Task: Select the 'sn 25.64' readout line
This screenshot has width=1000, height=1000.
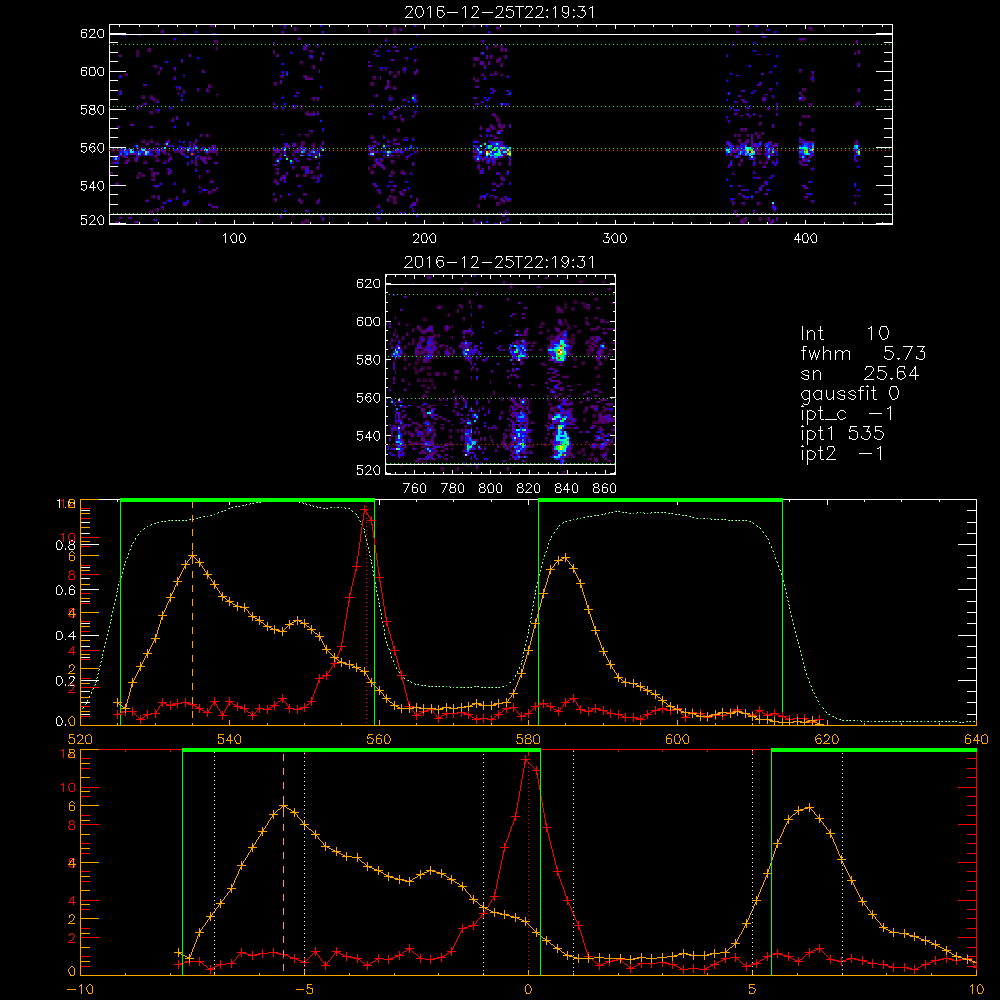Action: pyautogui.click(x=860, y=373)
